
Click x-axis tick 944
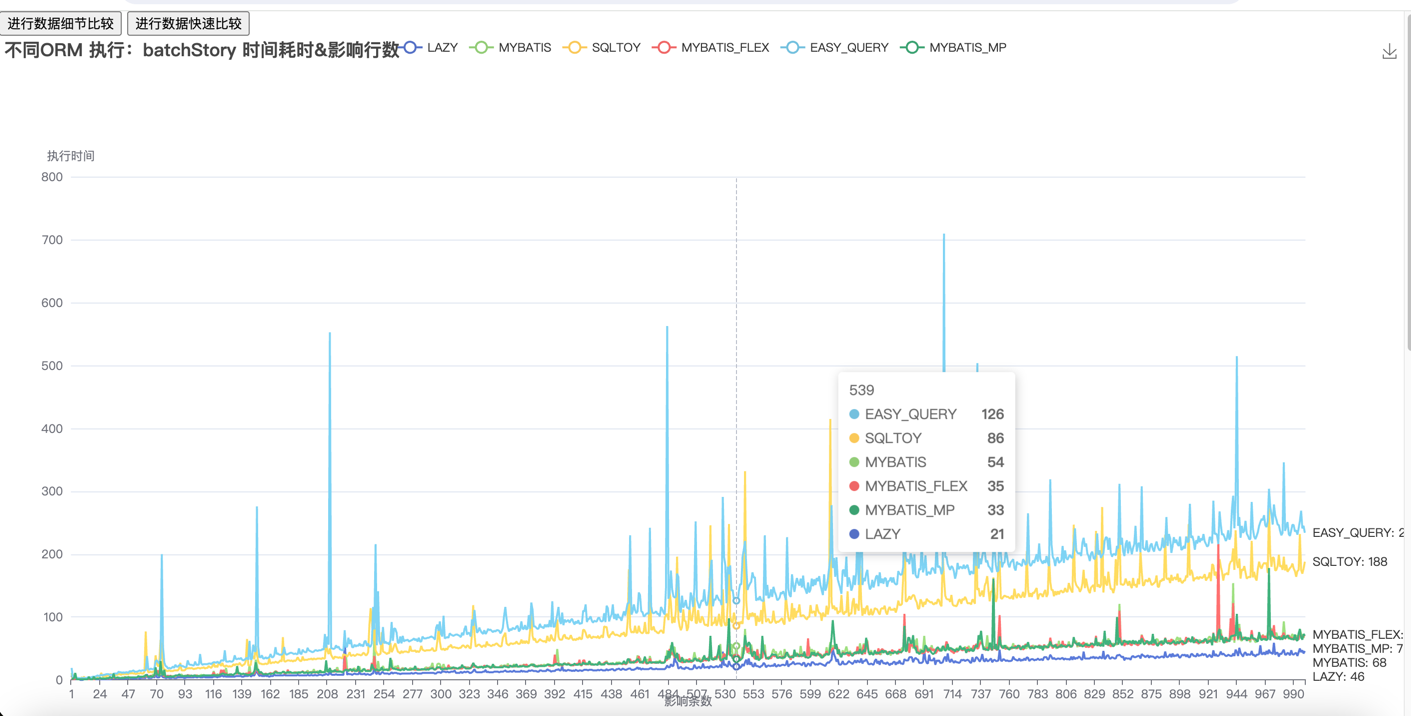(x=1237, y=694)
